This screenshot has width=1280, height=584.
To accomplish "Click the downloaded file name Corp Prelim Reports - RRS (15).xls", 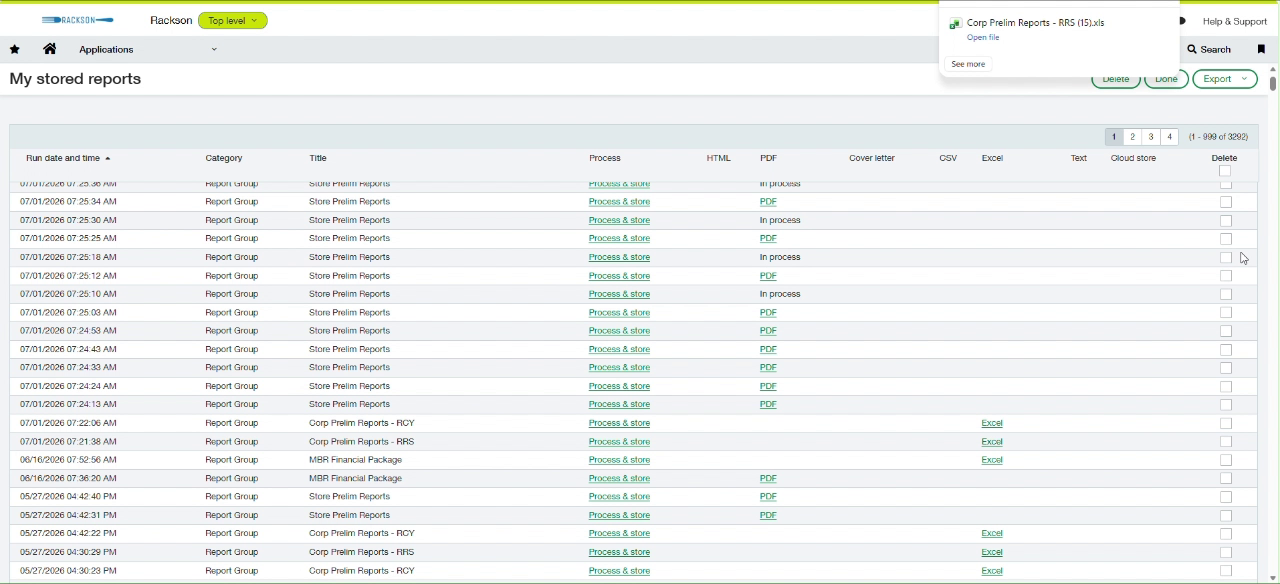I will 1035,23.
